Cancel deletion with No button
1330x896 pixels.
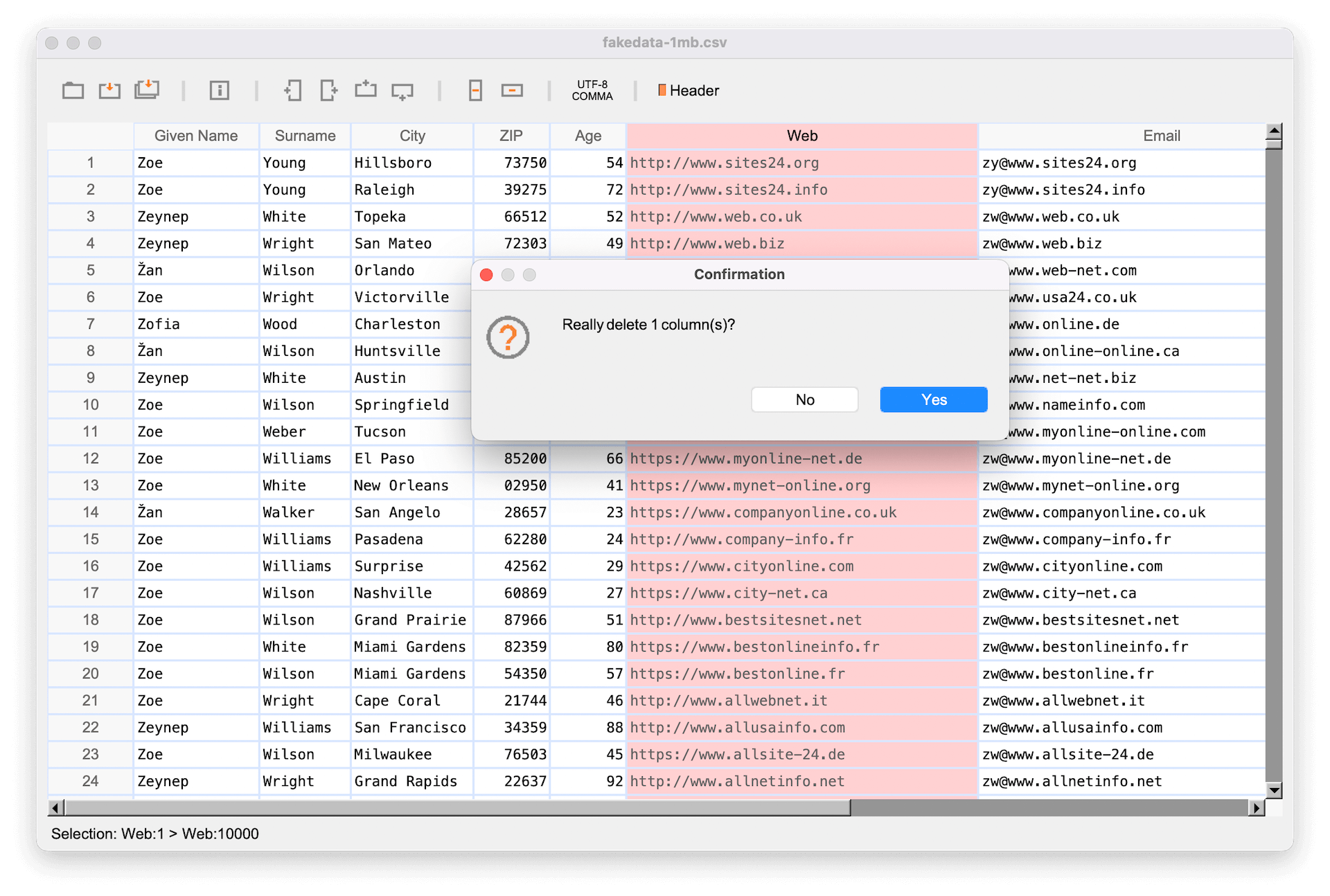804,400
